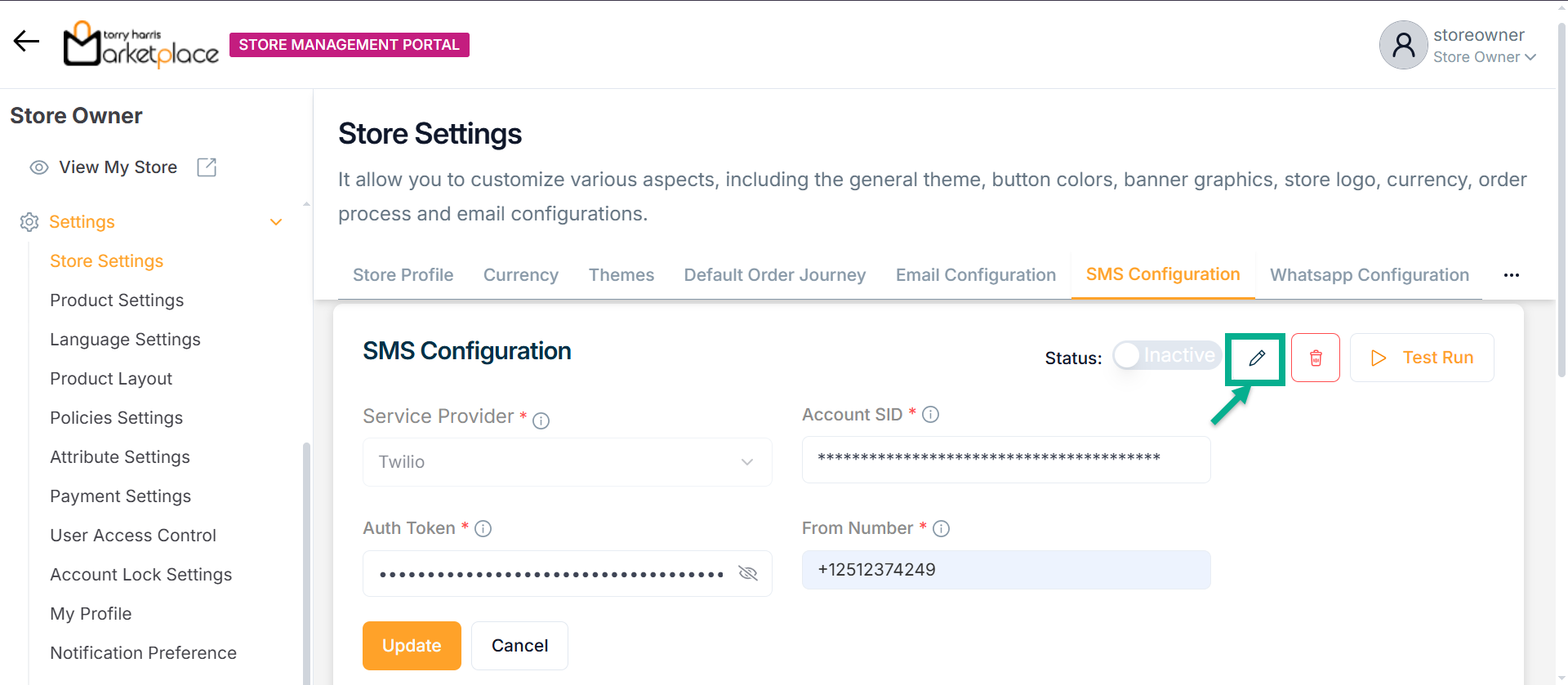Click the storeowner profile avatar
The height and width of the screenshot is (685, 1568).
(1403, 45)
